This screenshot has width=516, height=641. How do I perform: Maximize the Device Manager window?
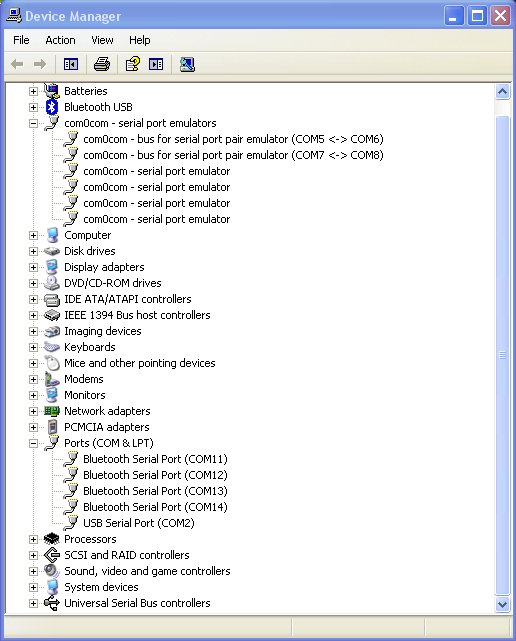pyautogui.click(x=477, y=16)
